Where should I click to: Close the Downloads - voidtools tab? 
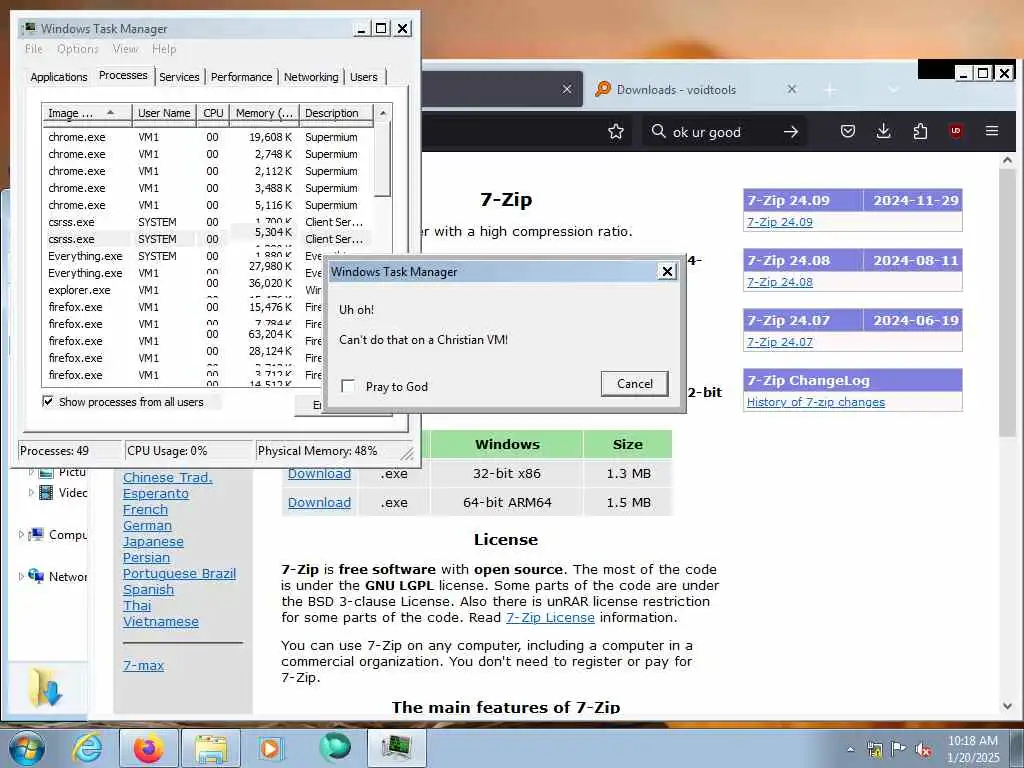(x=792, y=89)
